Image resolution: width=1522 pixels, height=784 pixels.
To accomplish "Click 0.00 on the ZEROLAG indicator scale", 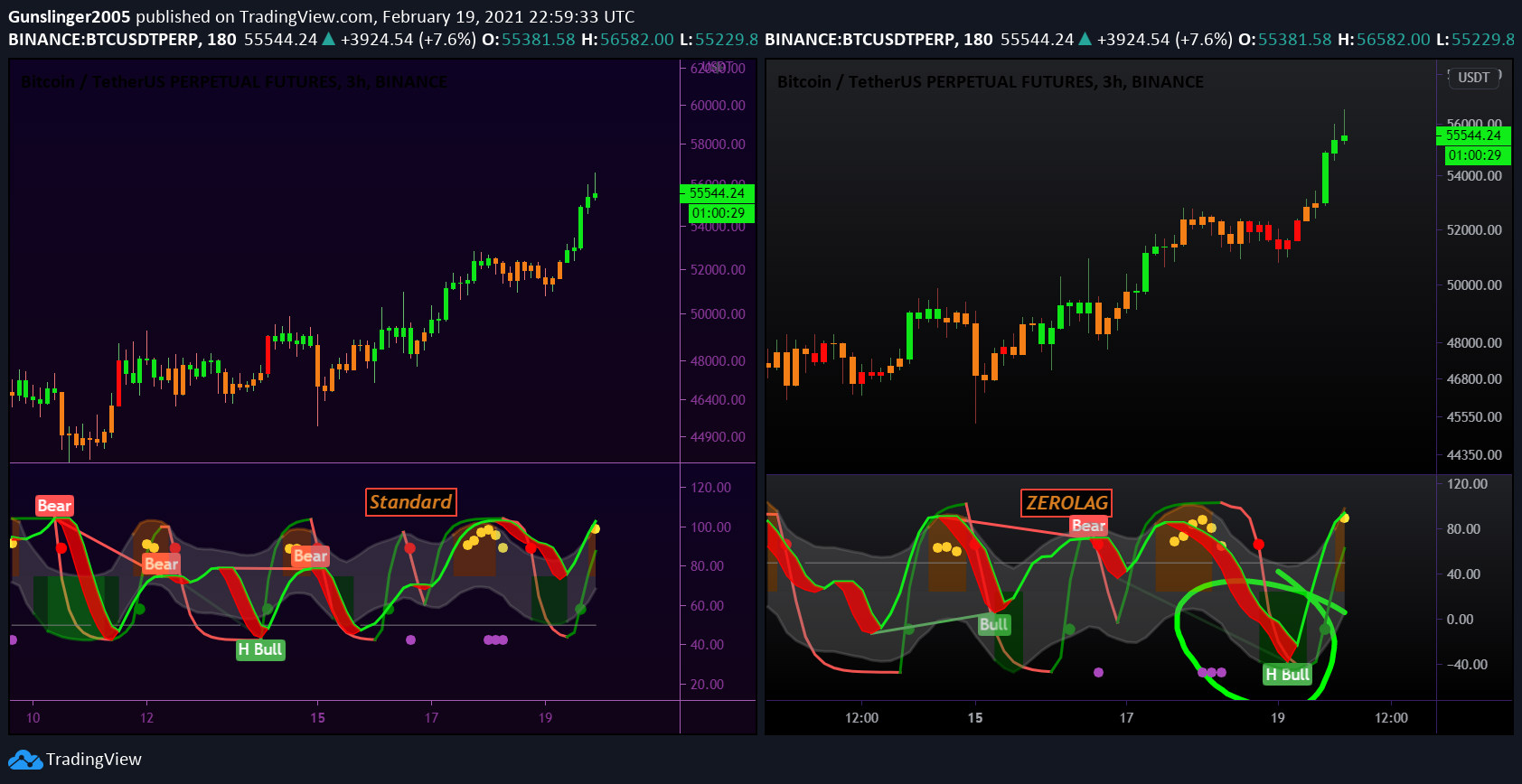I will 1460,620.
